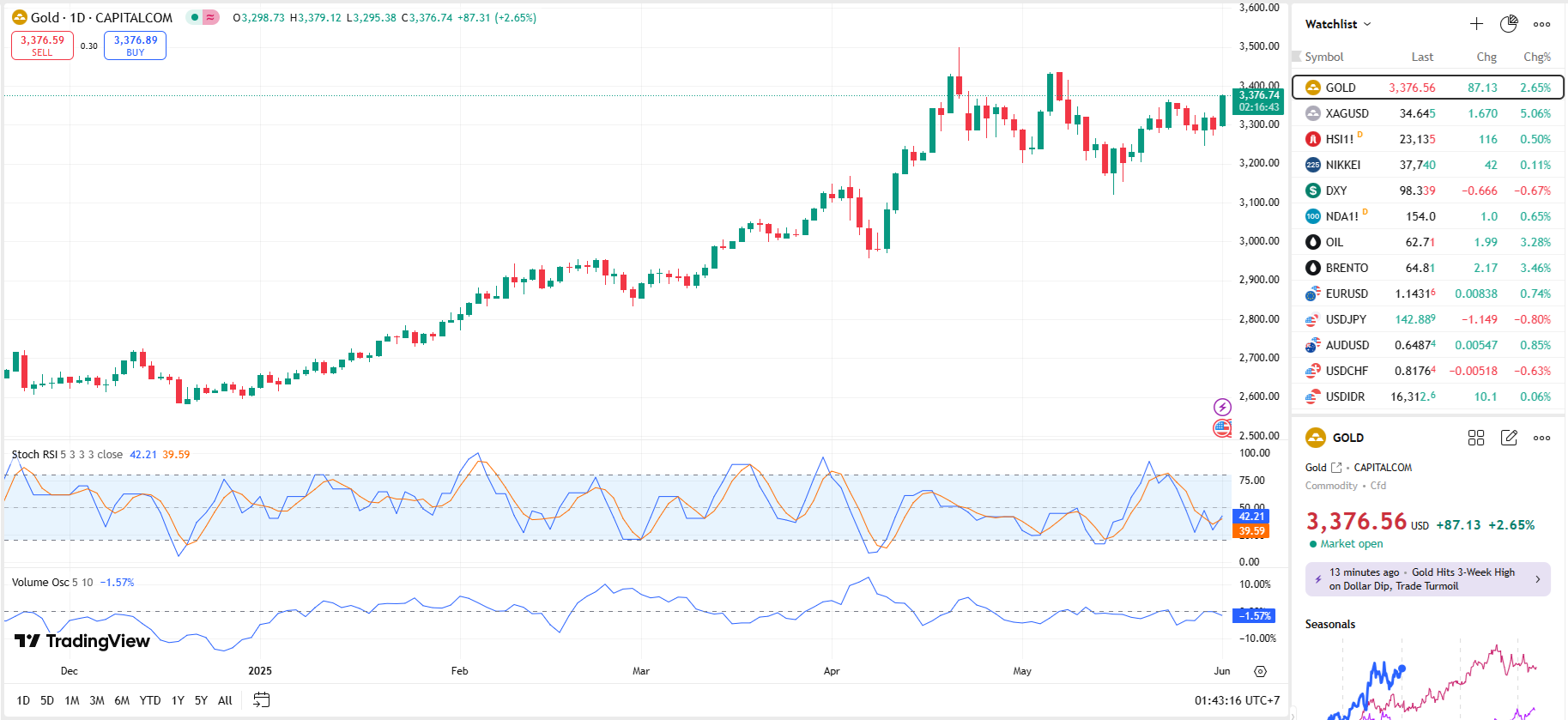Viewport: 1568px width, 720px height.
Task: Open the watchlist three-dot more menu
Action: pyautogui.click(x=1542, y=24)
